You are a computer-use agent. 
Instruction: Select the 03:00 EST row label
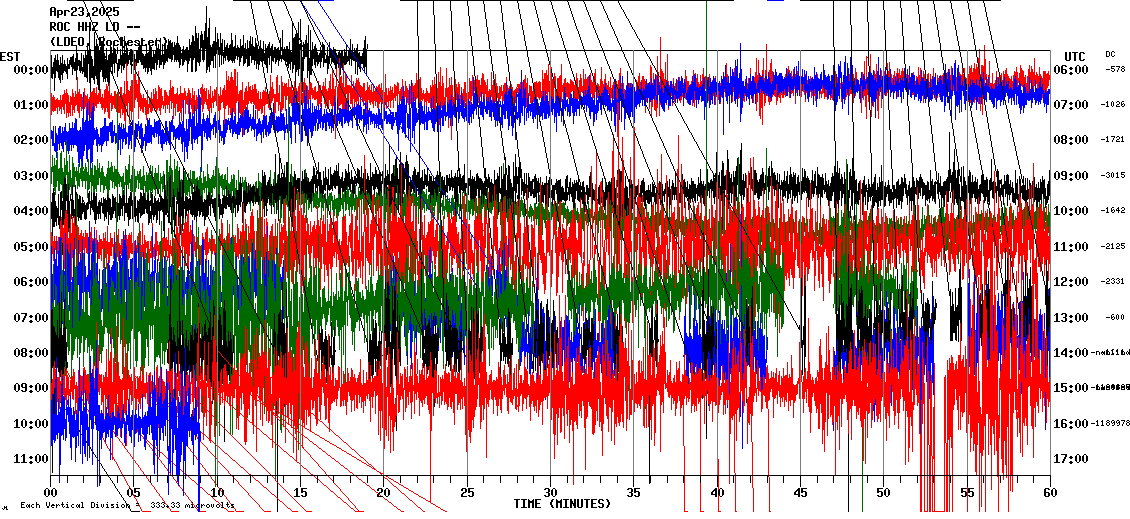click(31, 176)
